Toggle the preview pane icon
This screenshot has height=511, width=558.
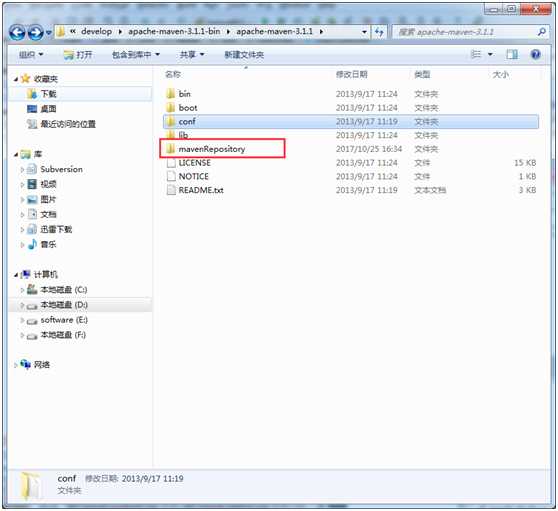[512, 54]
